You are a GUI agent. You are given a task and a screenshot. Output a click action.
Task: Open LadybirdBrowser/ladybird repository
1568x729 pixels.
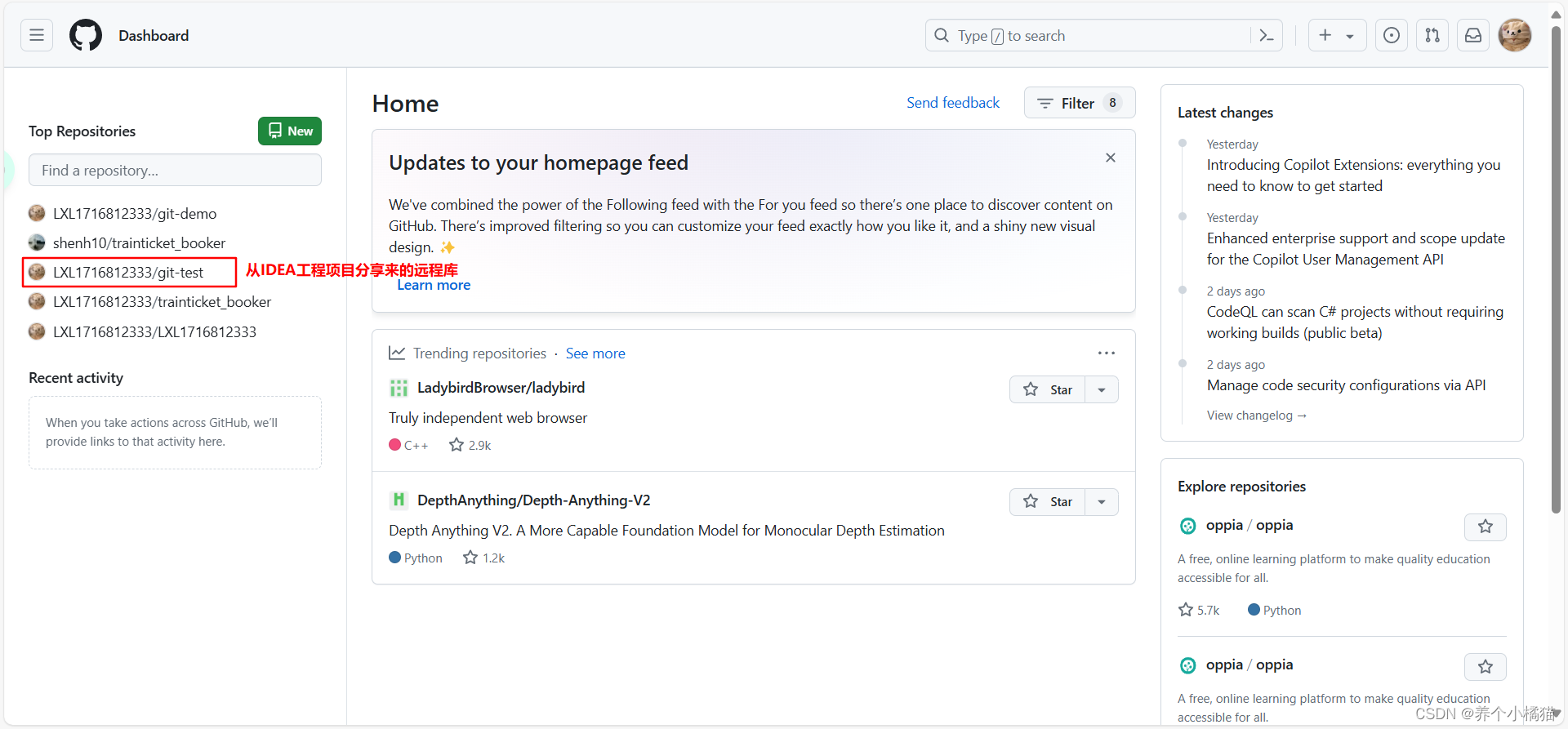point(501,387)
